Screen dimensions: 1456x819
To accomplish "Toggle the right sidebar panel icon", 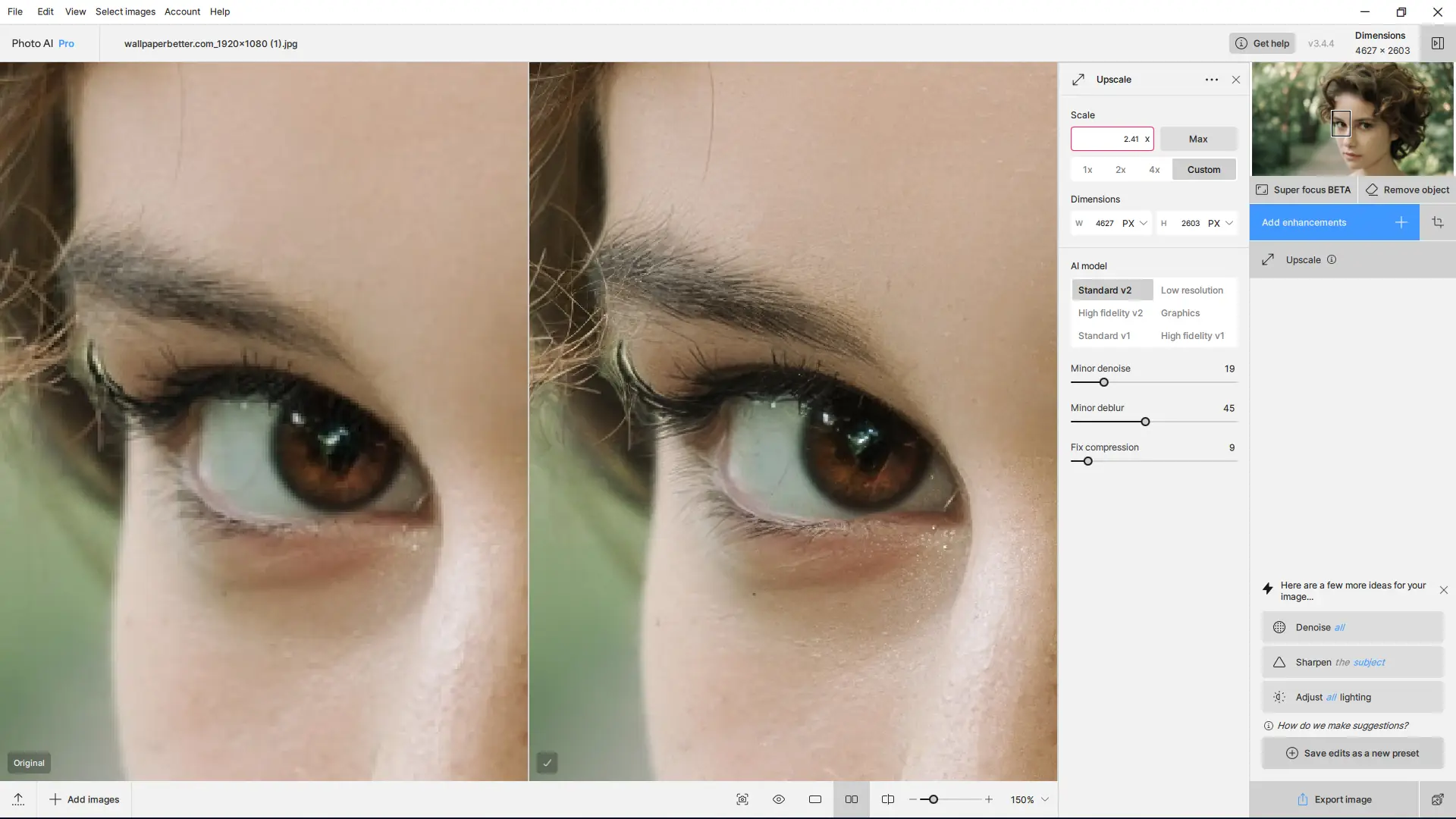I will point(1437,43).
